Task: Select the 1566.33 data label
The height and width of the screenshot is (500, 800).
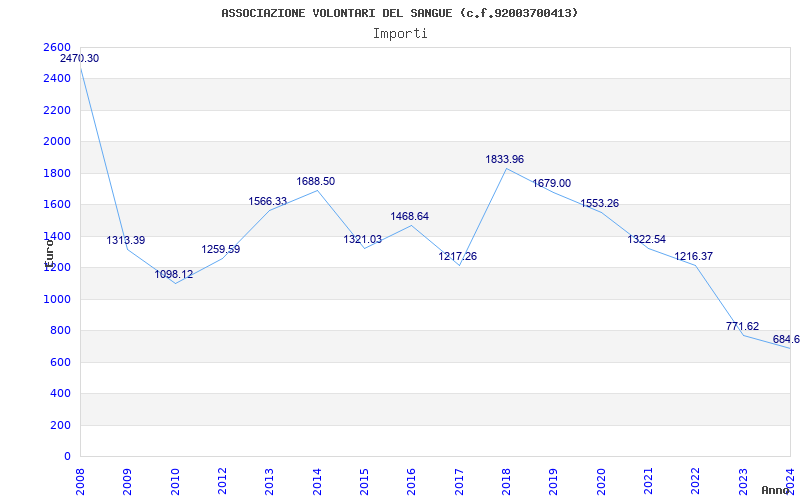Action: point(268,202)
